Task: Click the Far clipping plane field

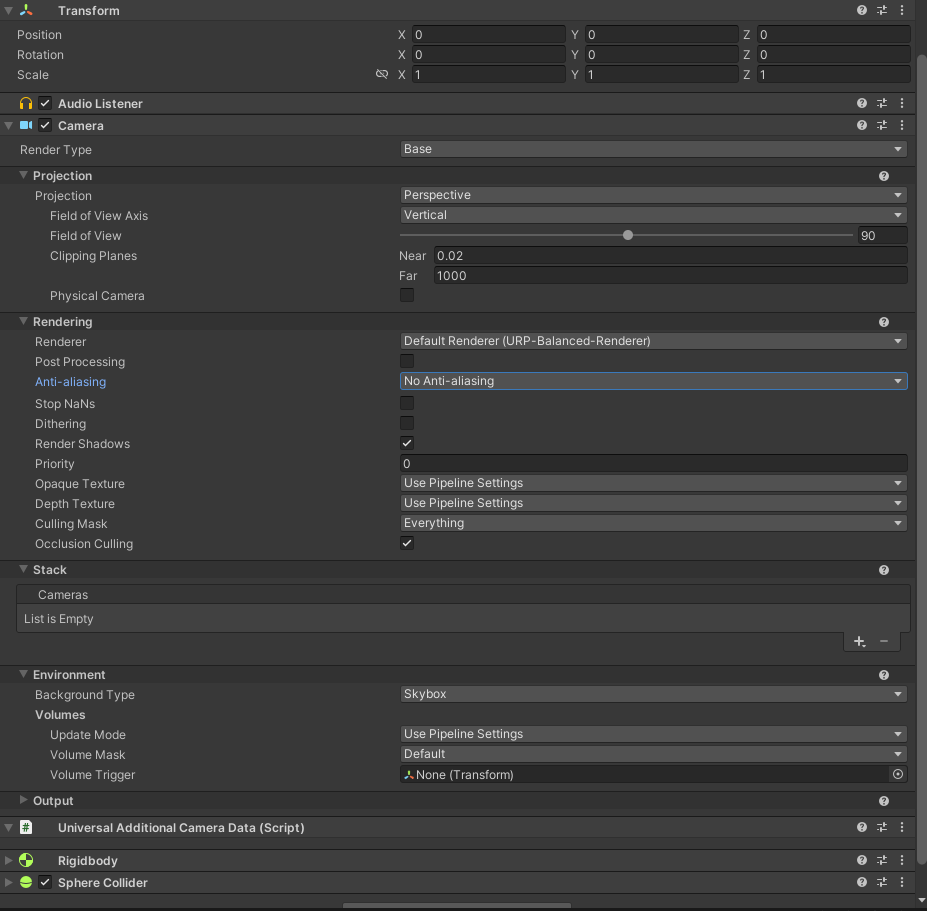Action: [670, 275]
